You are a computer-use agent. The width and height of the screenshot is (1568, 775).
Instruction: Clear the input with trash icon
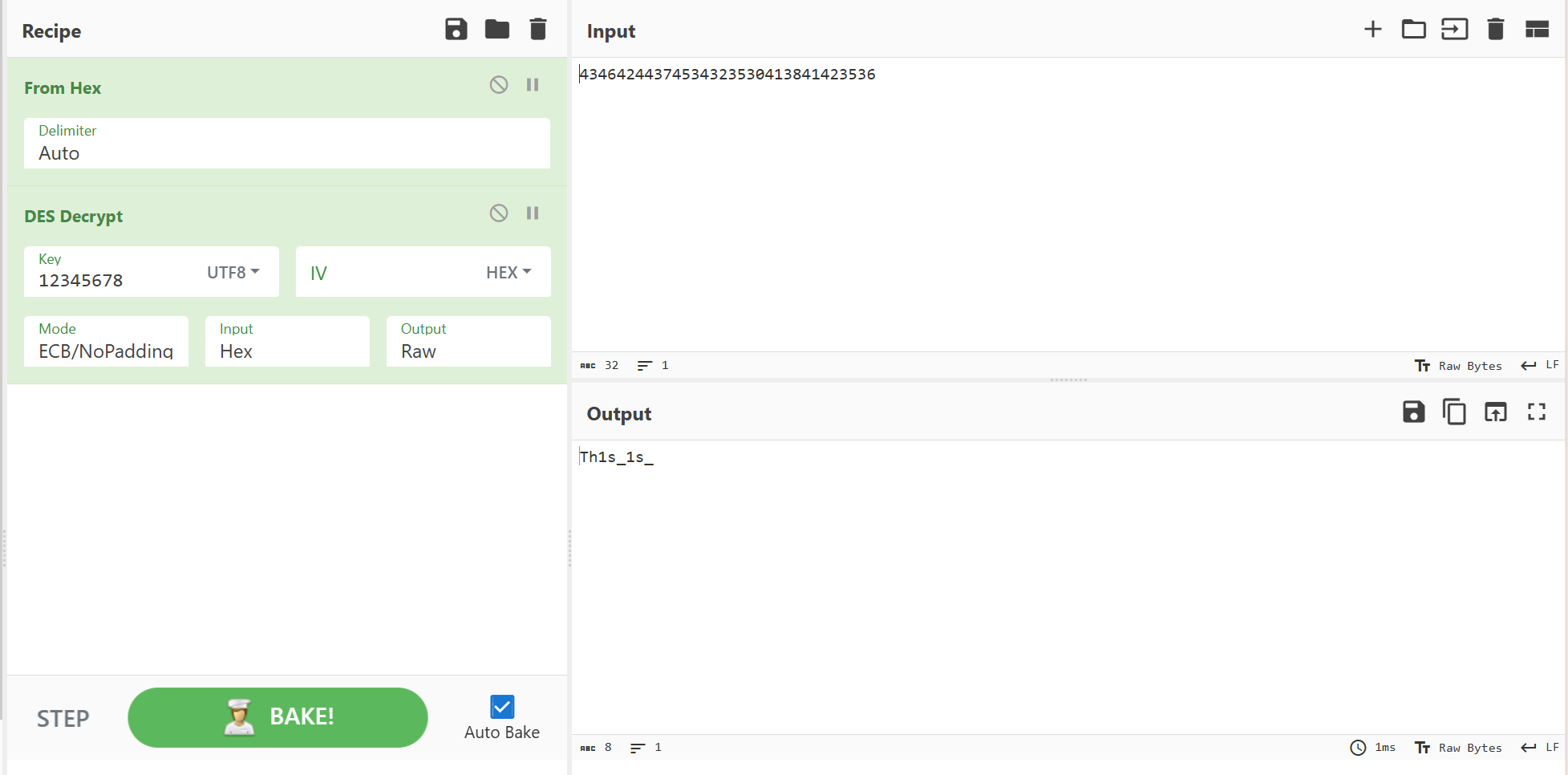[1496, 30]
